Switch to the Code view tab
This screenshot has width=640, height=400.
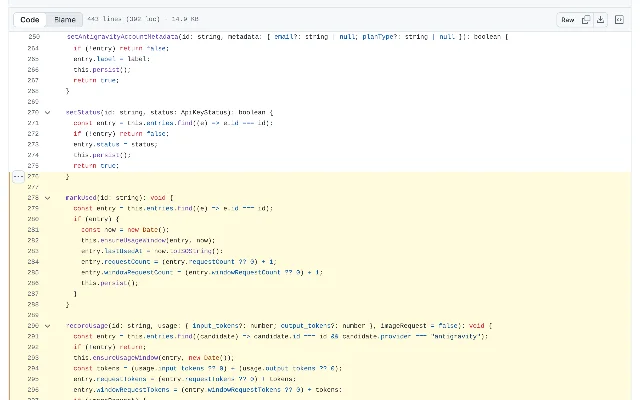pos(30,20)
